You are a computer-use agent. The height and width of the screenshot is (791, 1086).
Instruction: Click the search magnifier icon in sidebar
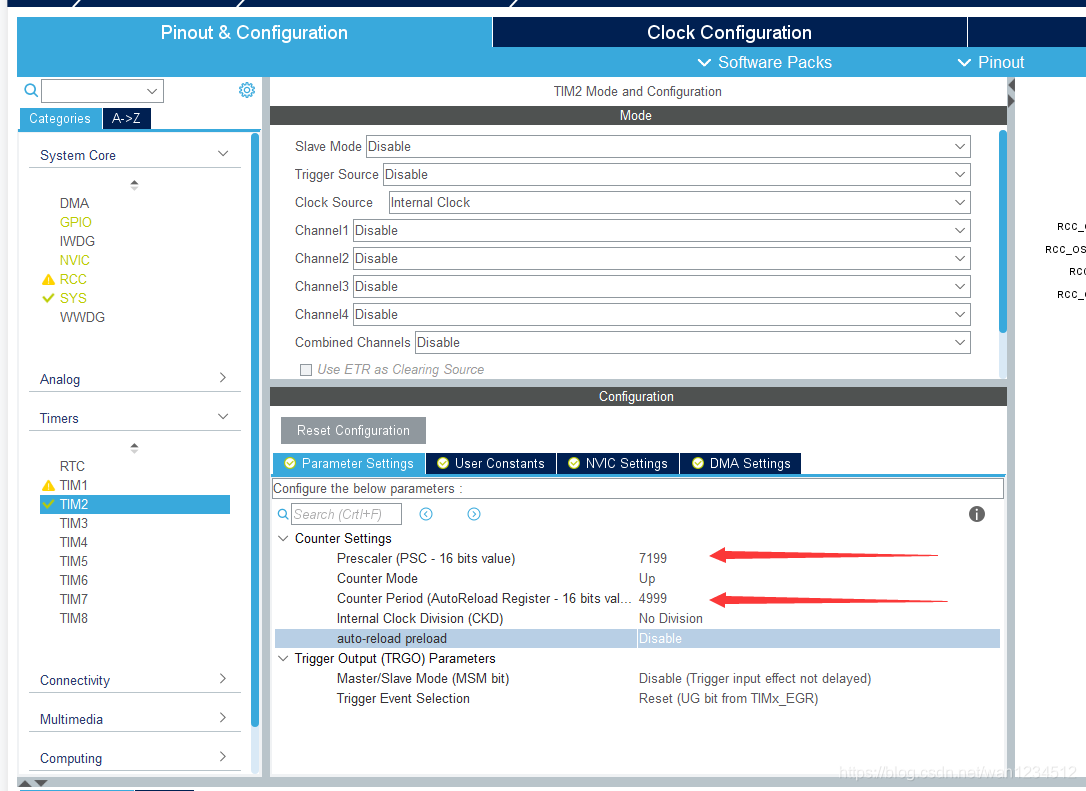pyautogui.click(x=31, y=90)
